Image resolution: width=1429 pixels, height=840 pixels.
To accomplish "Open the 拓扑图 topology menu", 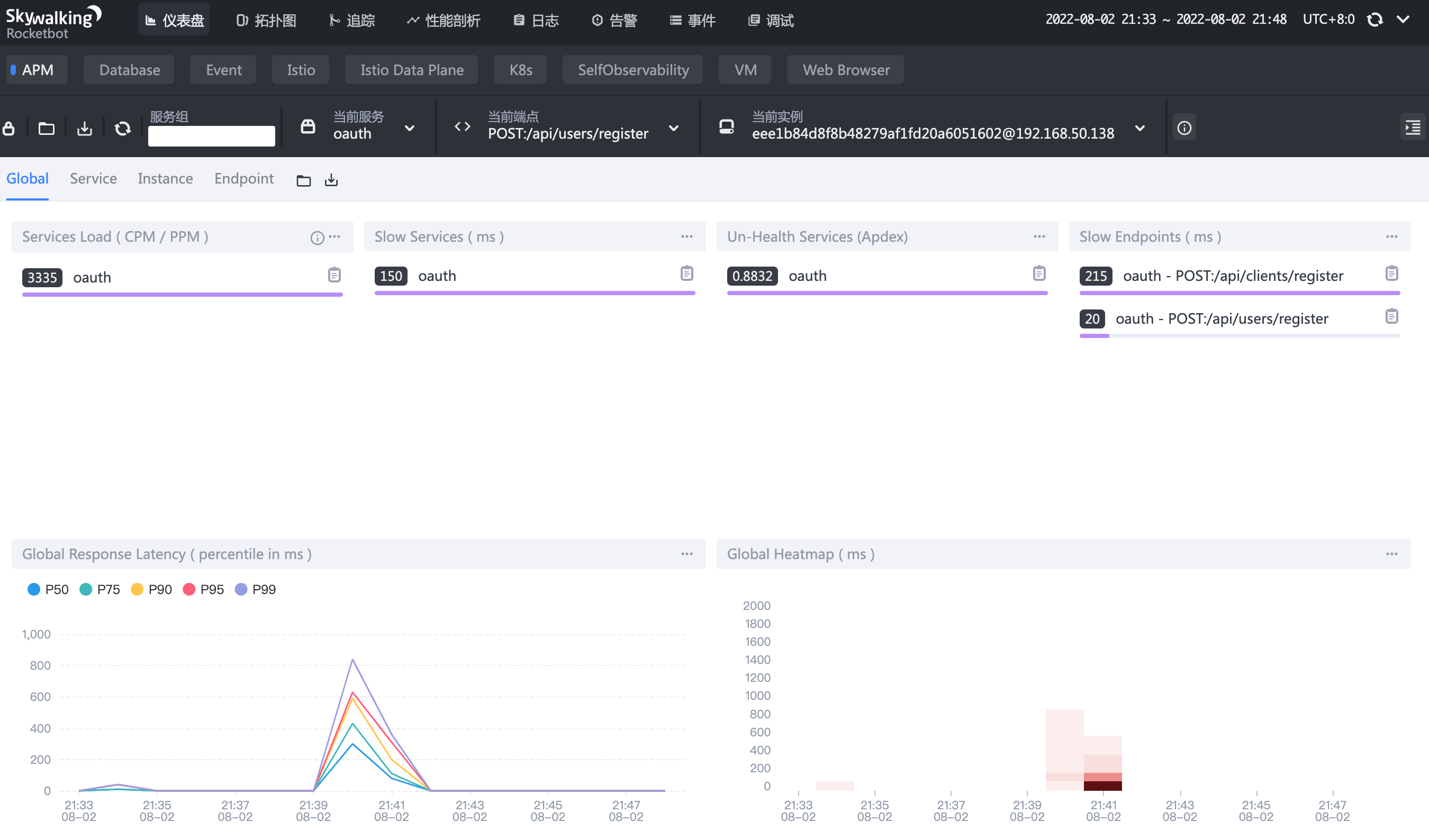I will coord(266,21).
